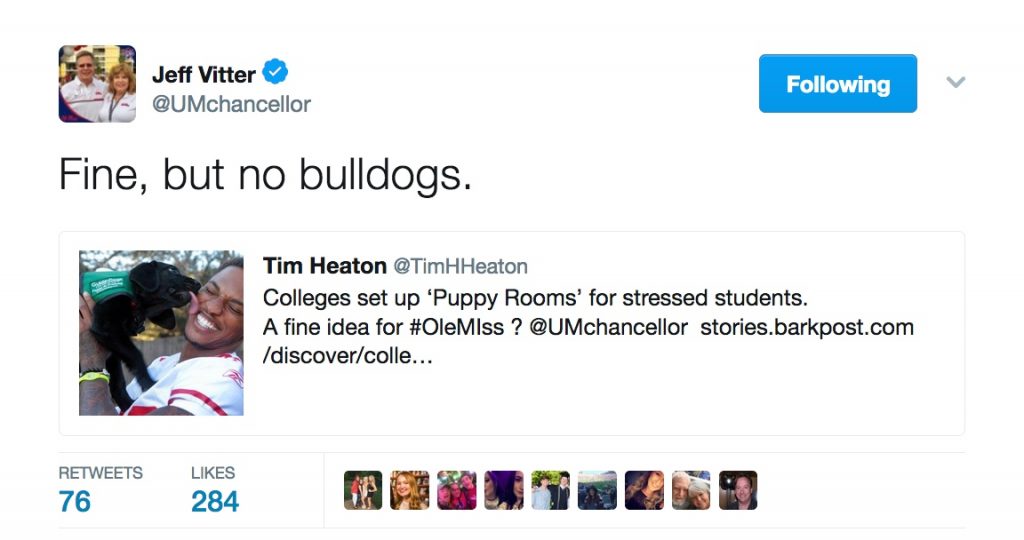1024x540 pixels.
Task: Open the quoted tweet puppy photo
Action: (x=161, y=333)
